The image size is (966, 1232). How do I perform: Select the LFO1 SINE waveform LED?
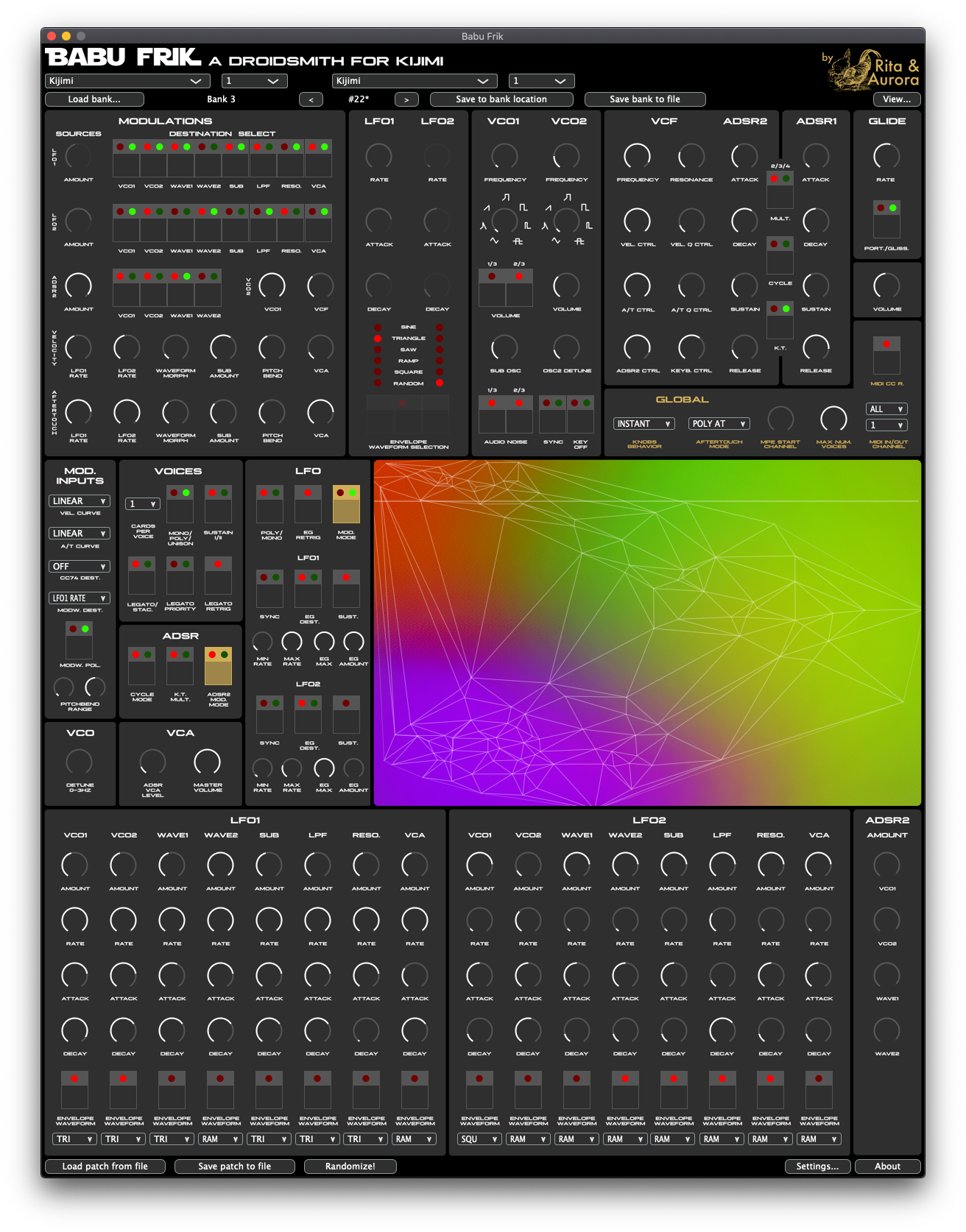pyautogui.click(x=378, y=328)
